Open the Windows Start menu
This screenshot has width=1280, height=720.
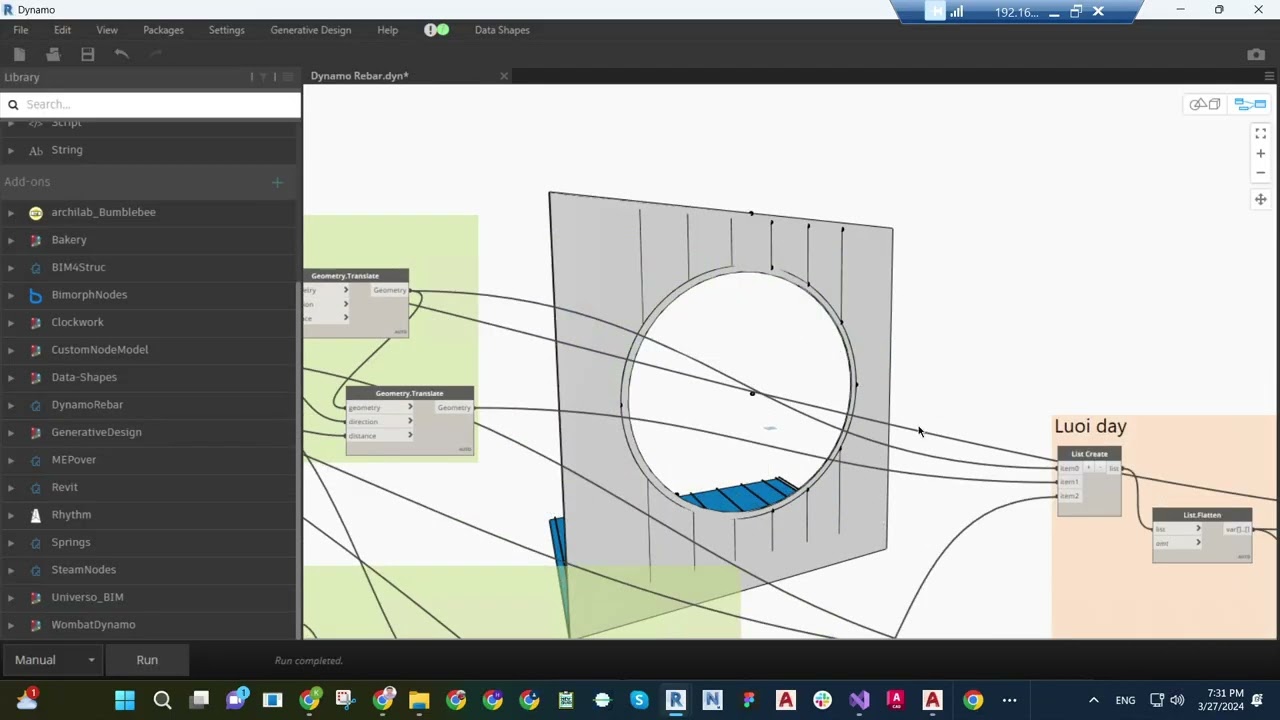pos(125,700)
